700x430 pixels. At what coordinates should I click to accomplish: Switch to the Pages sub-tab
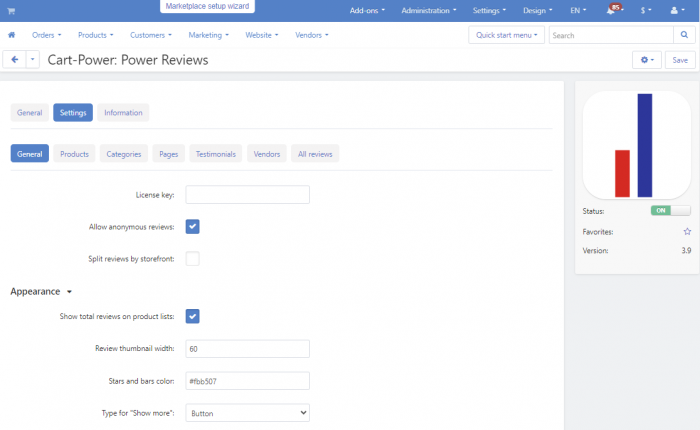tap(168, 154)
